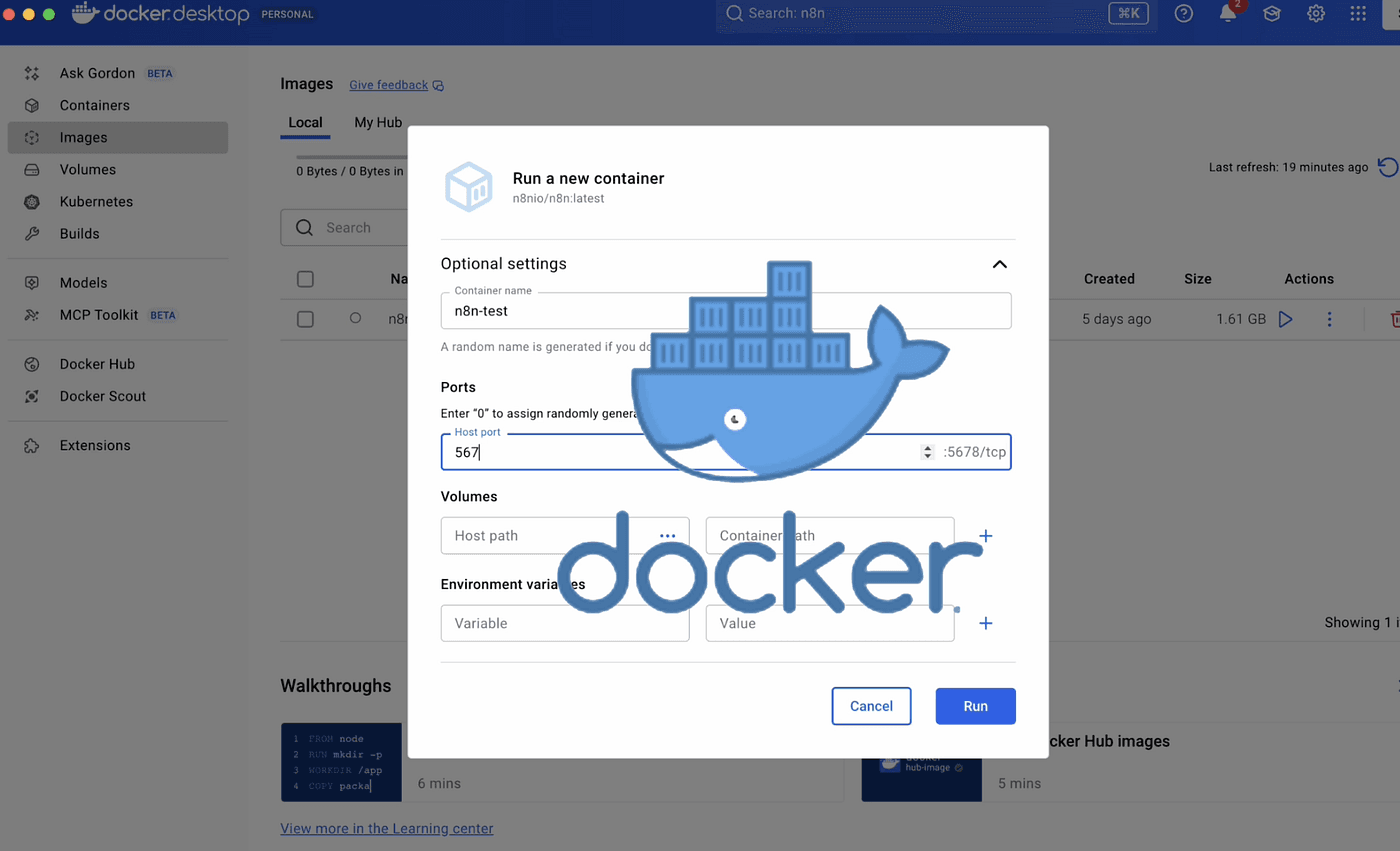1400x851 pixels.
Task: Check the n8n image row checkbox
Action: click(x=306, y=319)
